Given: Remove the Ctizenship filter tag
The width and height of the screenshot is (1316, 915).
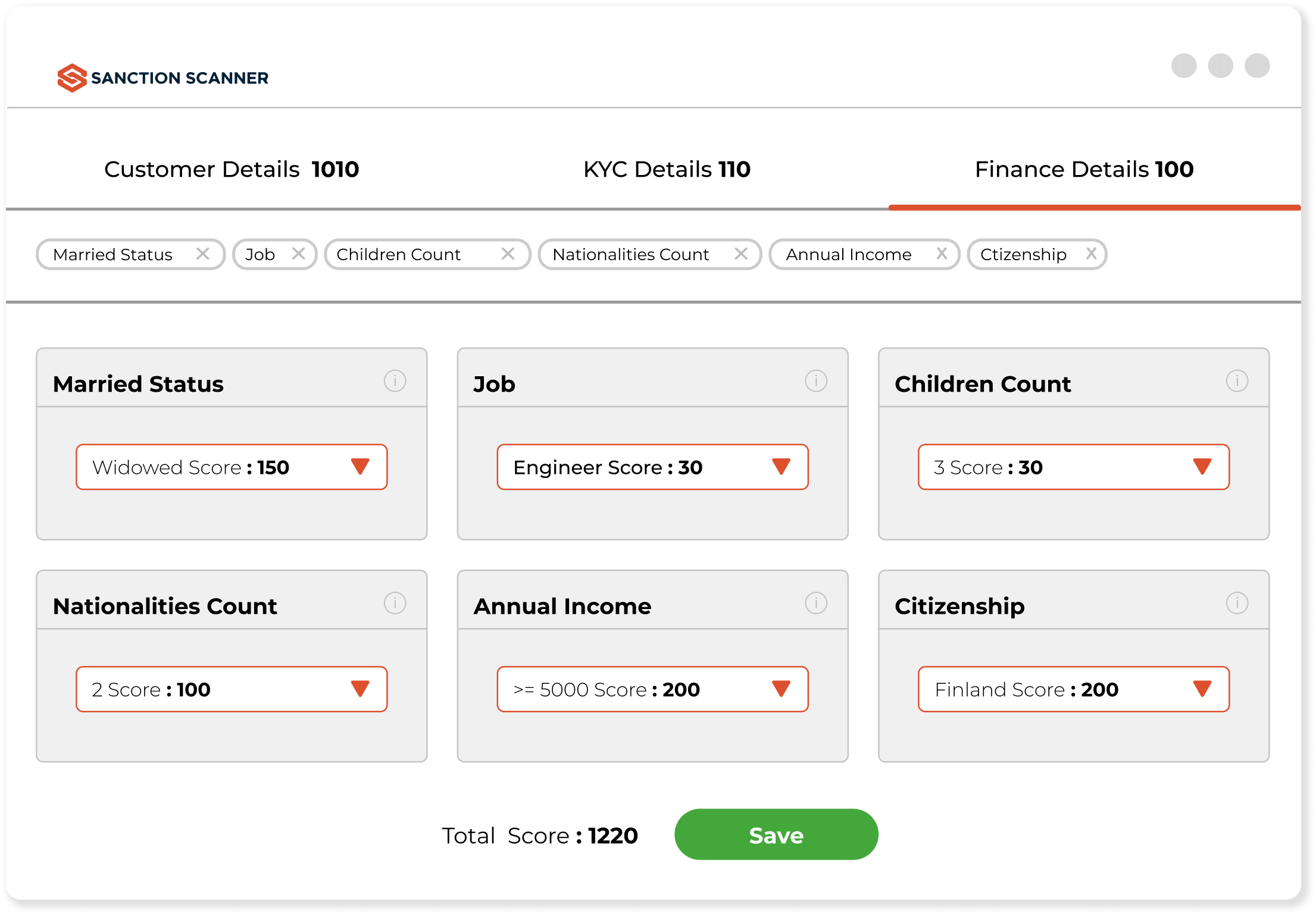Looking at the screenshot, I should (1091, 254).
